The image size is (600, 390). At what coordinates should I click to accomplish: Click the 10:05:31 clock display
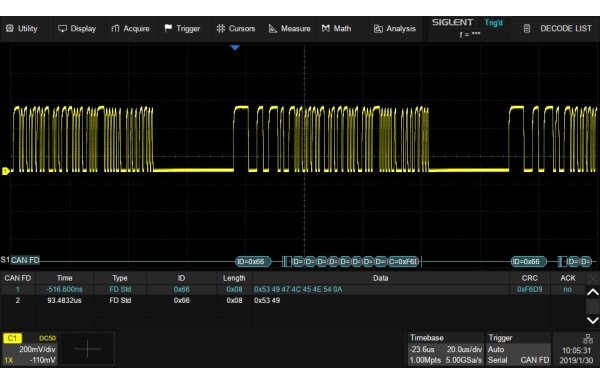pos(576,350)
